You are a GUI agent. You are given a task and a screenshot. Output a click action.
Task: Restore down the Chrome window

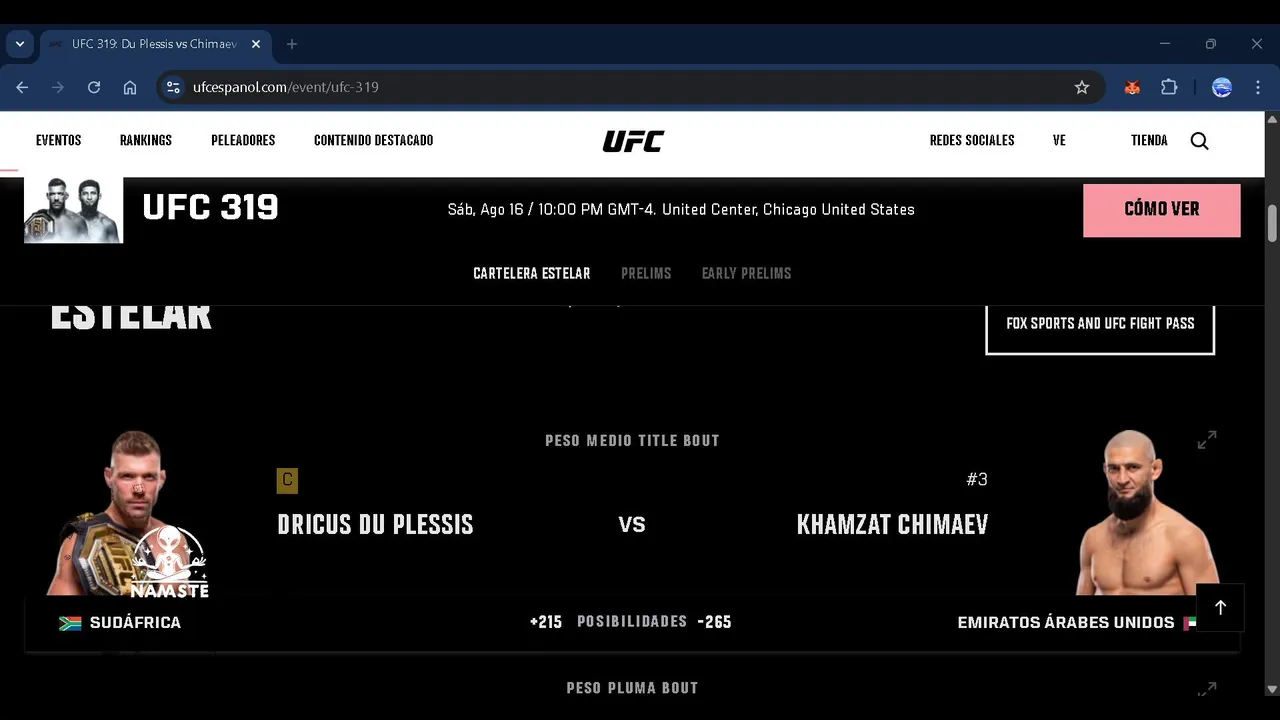click(1211, 44)
